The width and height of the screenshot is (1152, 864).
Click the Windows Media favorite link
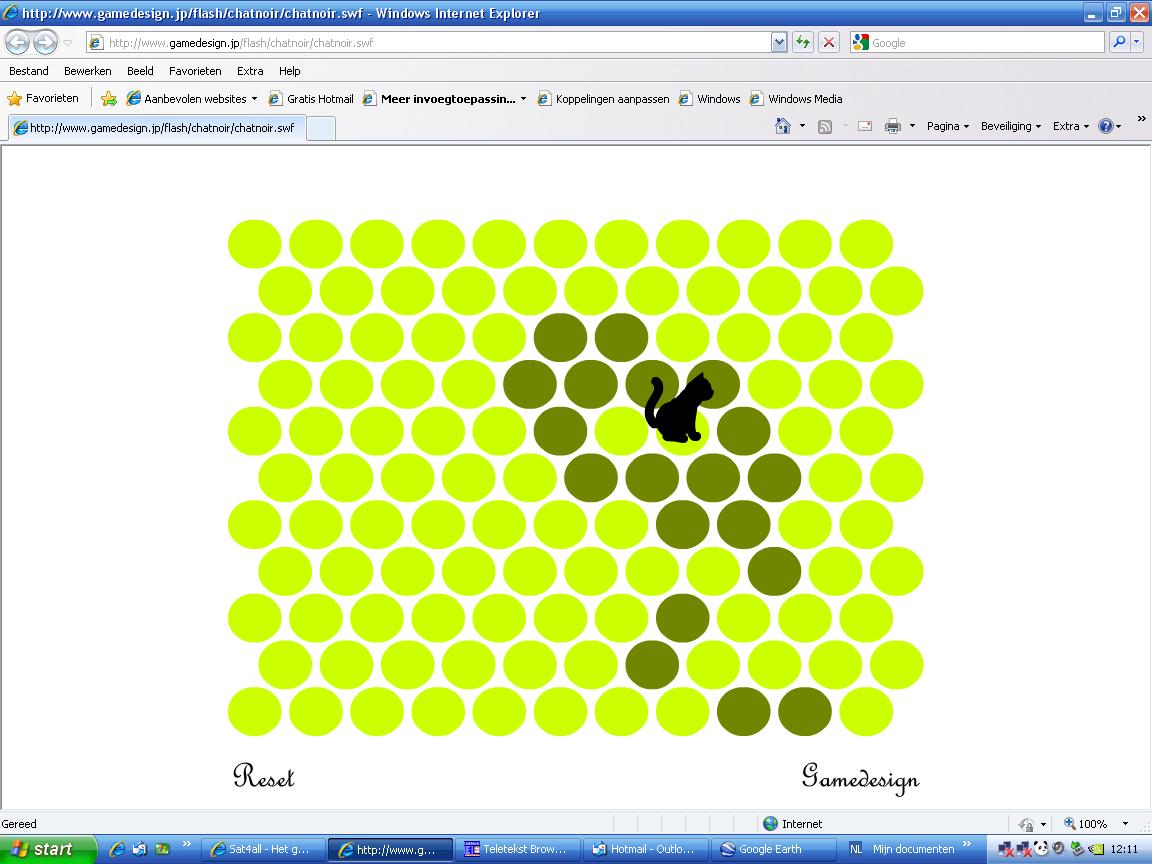point(796,98)
